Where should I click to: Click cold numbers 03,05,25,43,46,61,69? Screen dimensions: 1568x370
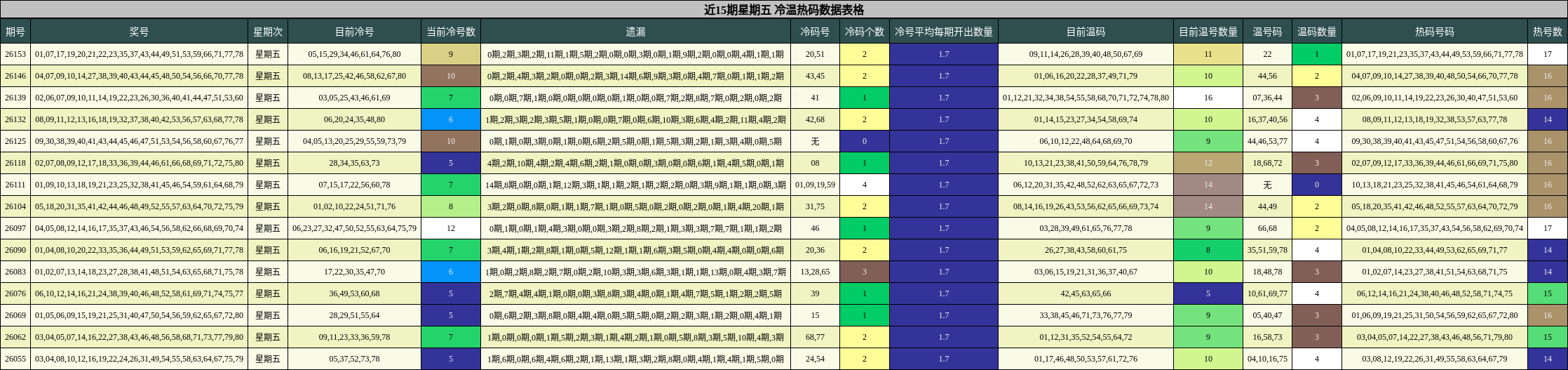[x=354, y=98]
